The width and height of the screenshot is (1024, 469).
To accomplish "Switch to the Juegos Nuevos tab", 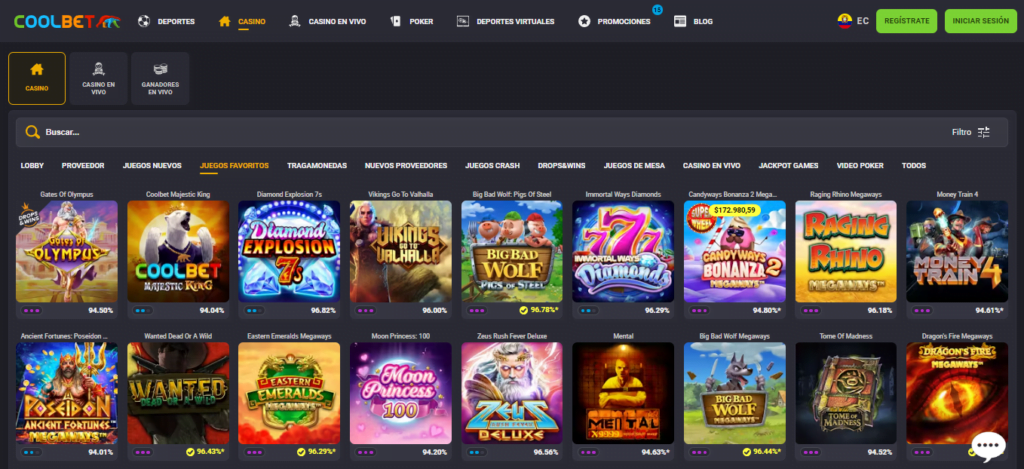I will point(152,166).
